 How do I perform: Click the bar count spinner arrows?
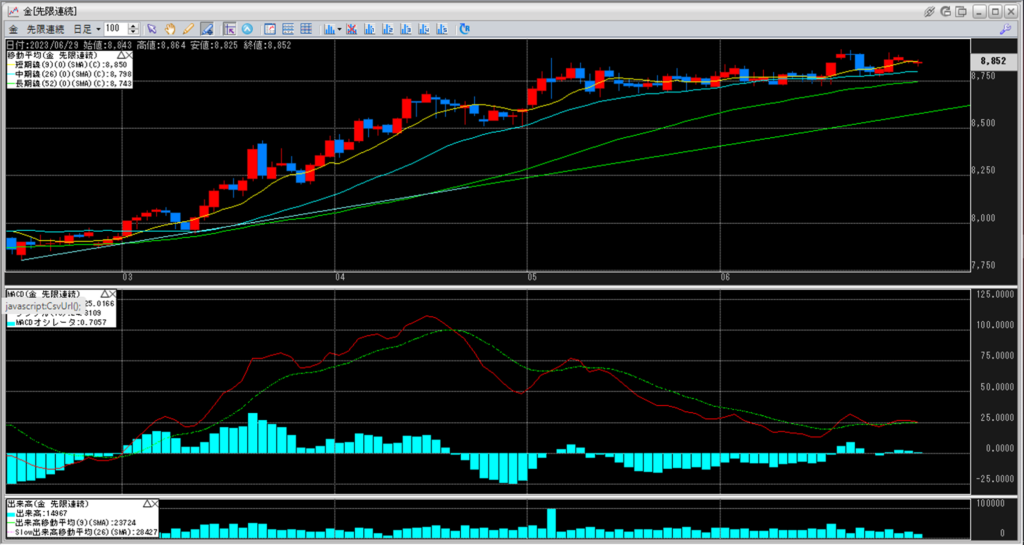pos(134,29)
